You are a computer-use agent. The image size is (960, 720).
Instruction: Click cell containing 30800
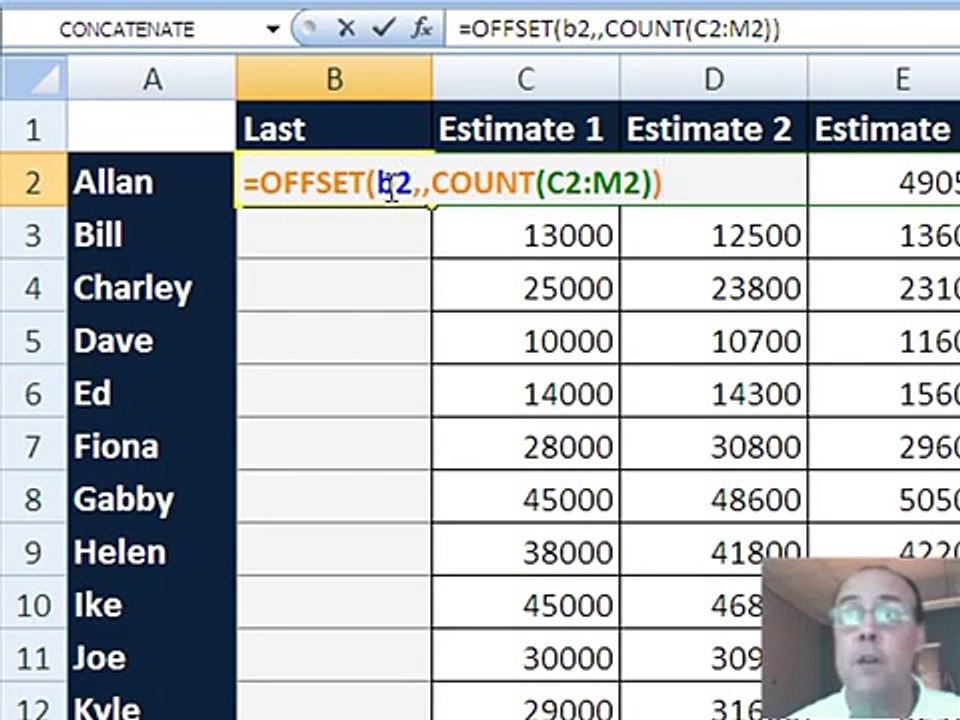[x=714, y=446]
